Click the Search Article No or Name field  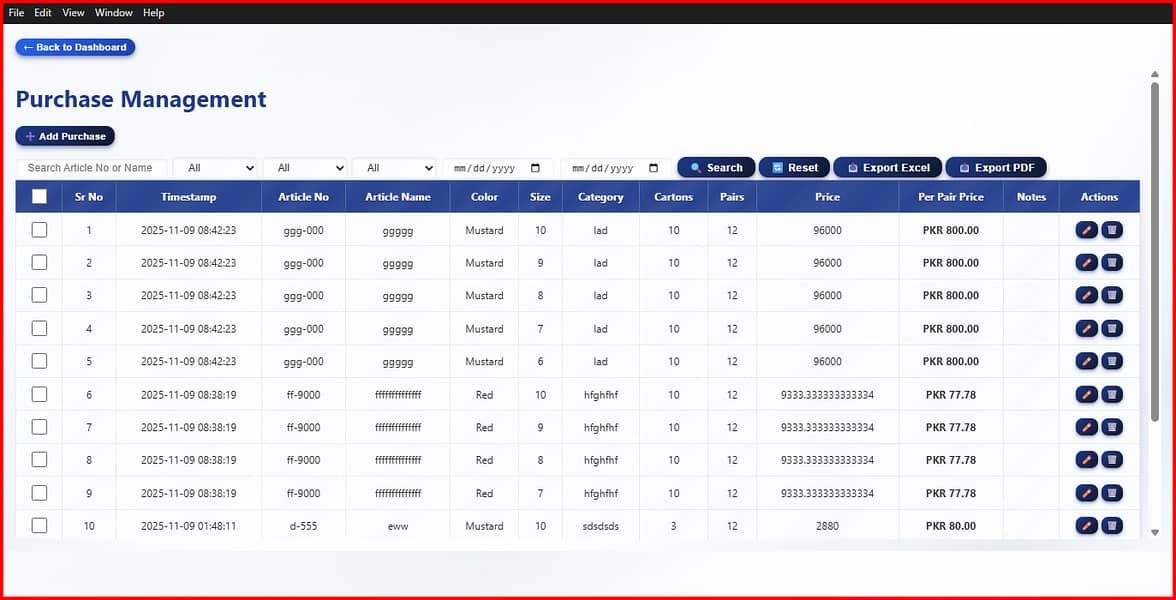click(91, 167)
